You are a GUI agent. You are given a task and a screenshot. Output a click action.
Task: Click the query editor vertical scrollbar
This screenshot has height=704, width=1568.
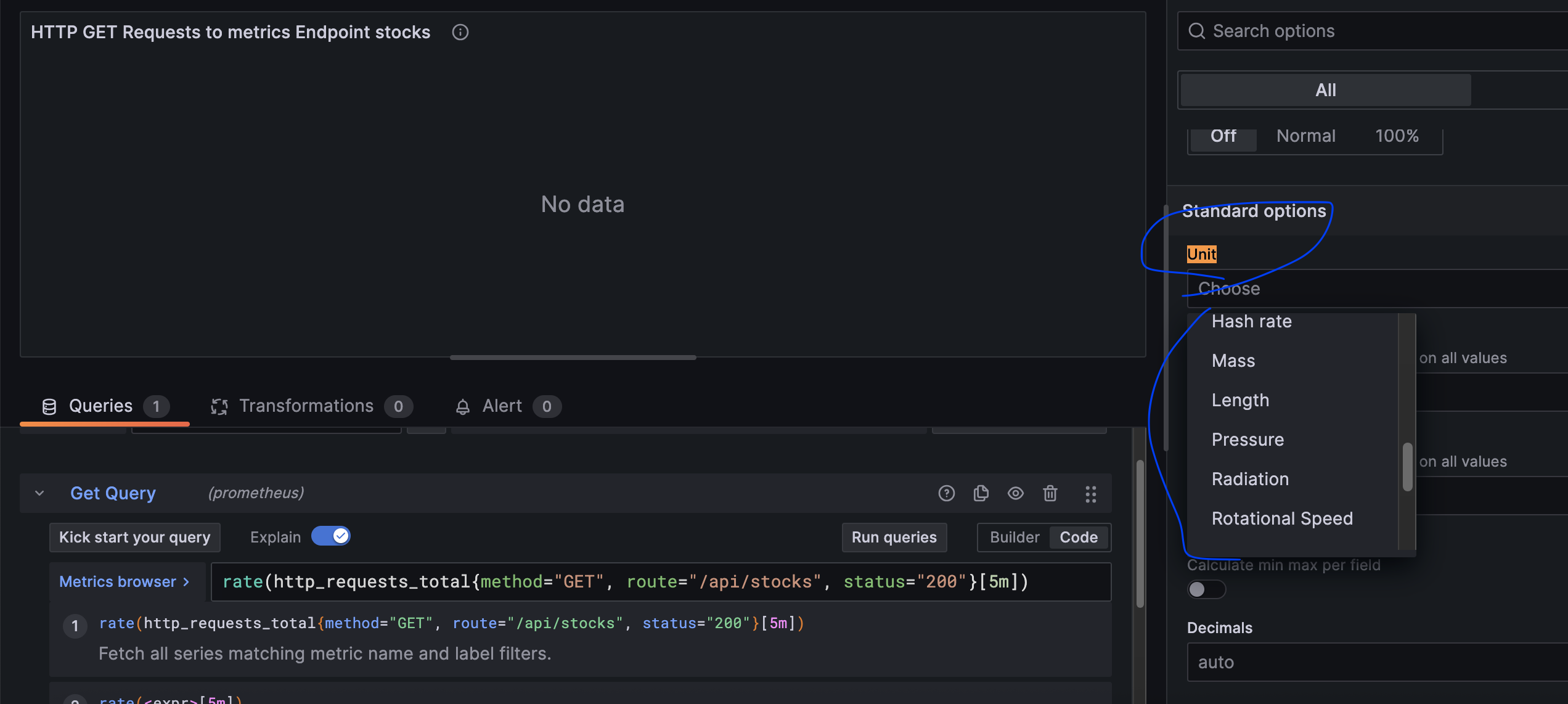1140,533
